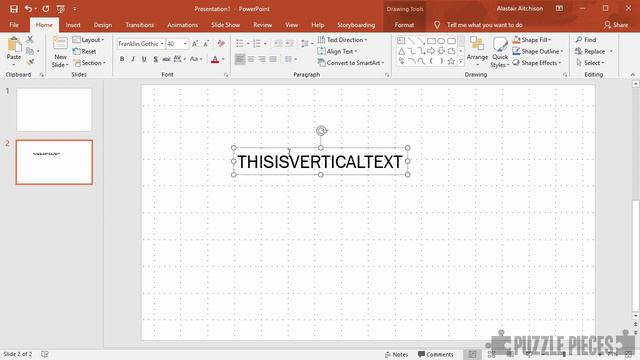Toggle the Notes pane
The image size is (640, 360).
click(396, 354)
